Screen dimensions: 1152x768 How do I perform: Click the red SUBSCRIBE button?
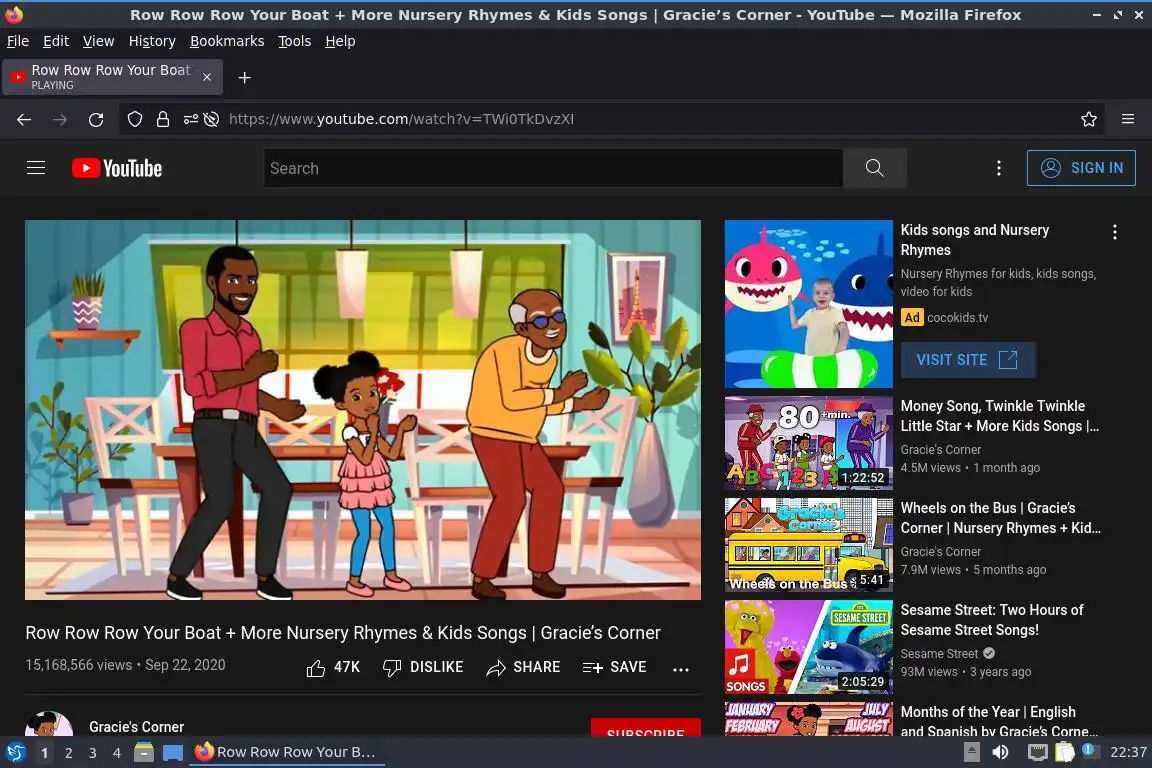click(646, 728)
